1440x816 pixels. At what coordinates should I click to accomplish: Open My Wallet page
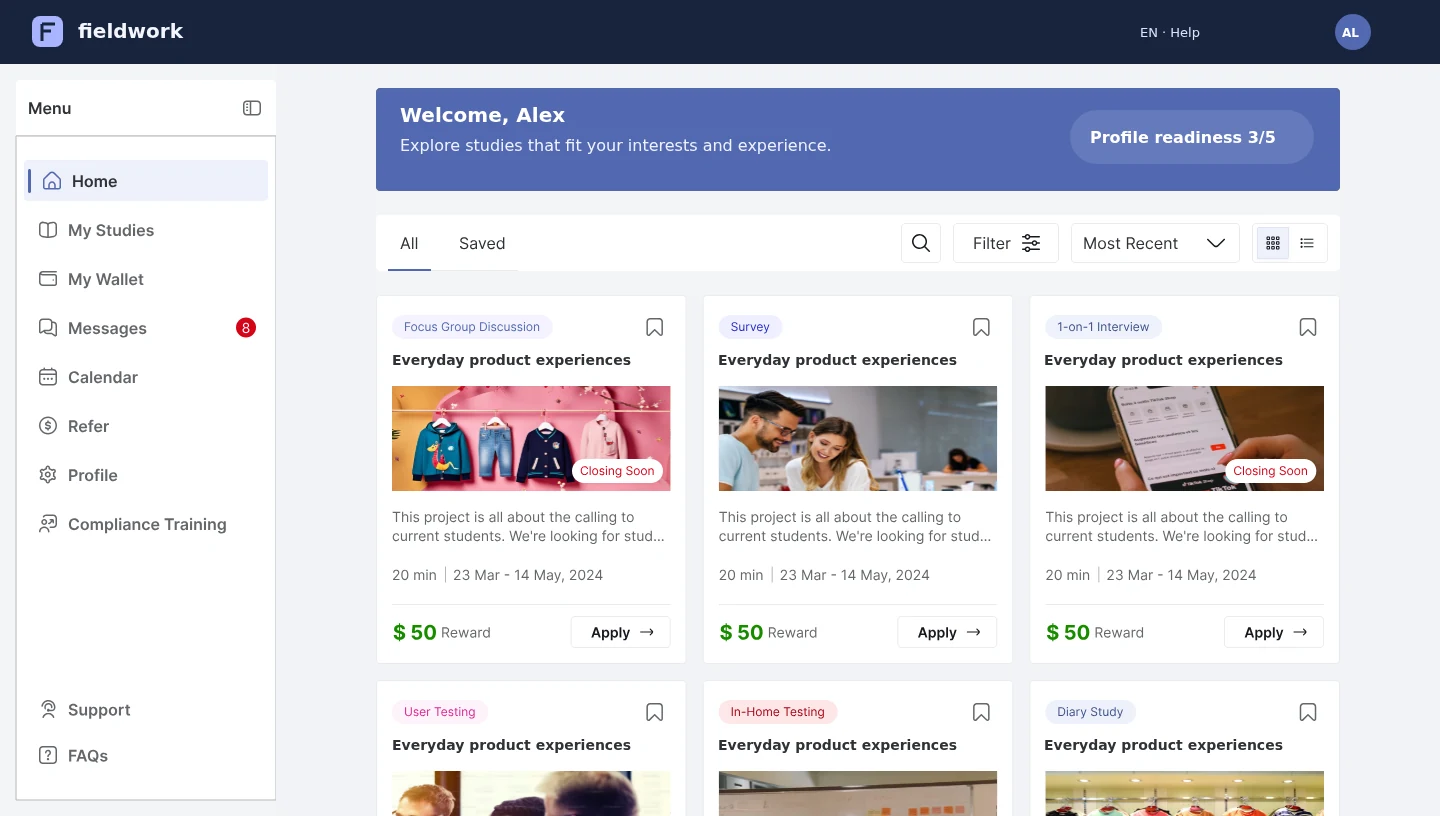tap(146, 279)
